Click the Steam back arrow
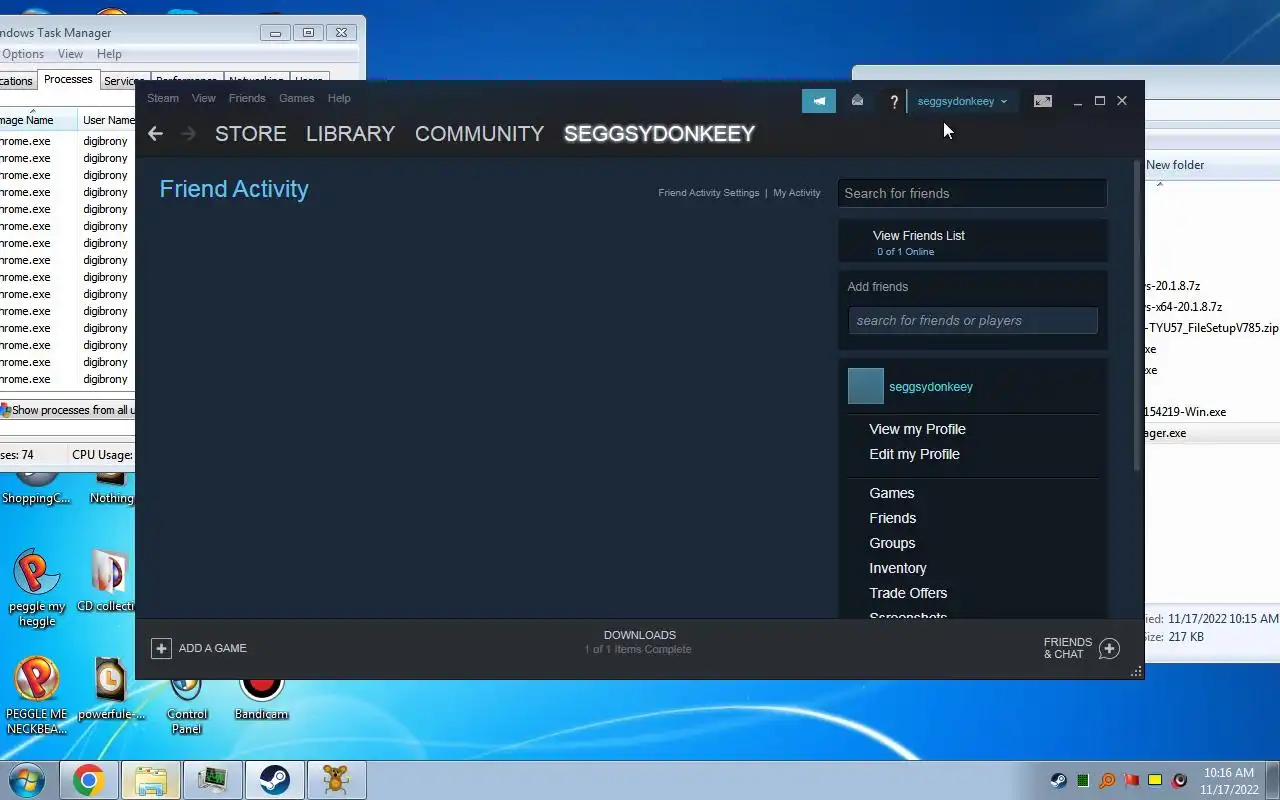 coord(155,134)
